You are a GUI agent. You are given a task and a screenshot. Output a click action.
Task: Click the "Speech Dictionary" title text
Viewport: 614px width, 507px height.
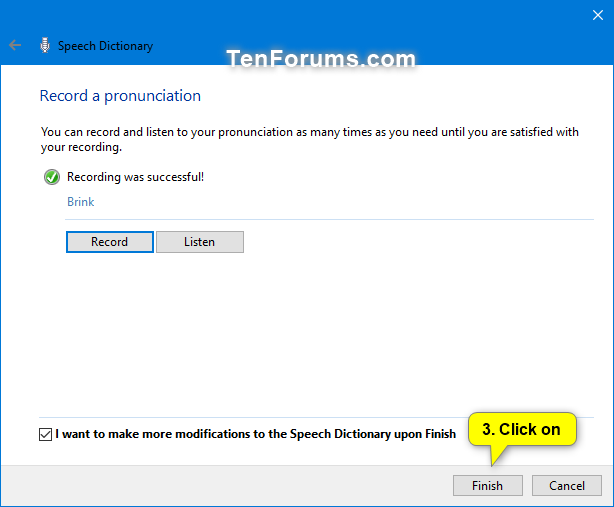click(x=105, y=46)
